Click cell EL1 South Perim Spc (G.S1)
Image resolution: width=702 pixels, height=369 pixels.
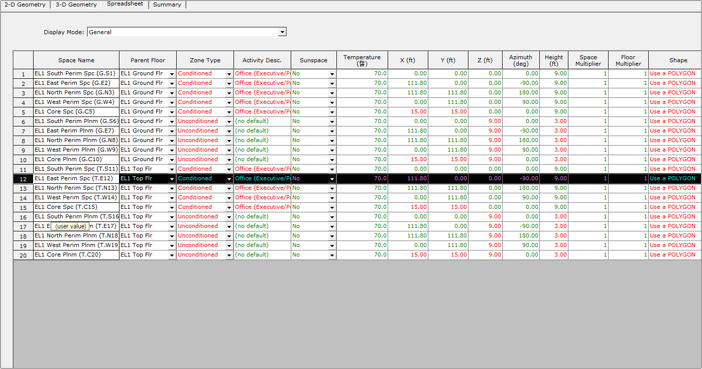pos(76,73)
